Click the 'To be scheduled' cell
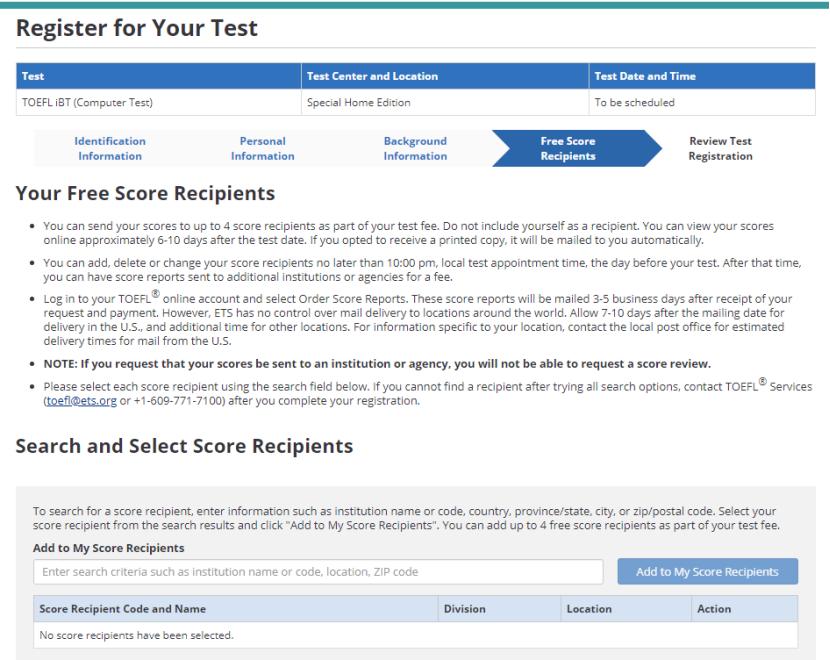The image size is (830, 660). 702,102
